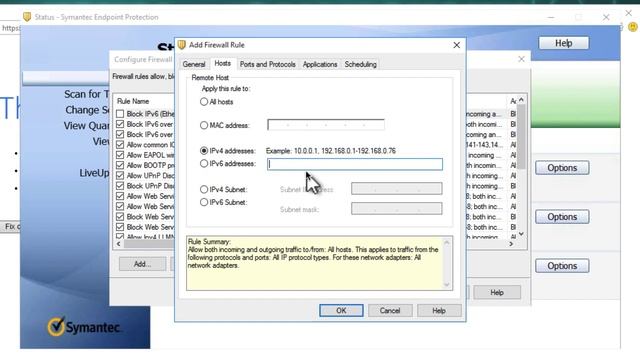This screenshot has width=640, height=360.
Task: Confirm the firewall rule with OK
Action: [341, 311]
